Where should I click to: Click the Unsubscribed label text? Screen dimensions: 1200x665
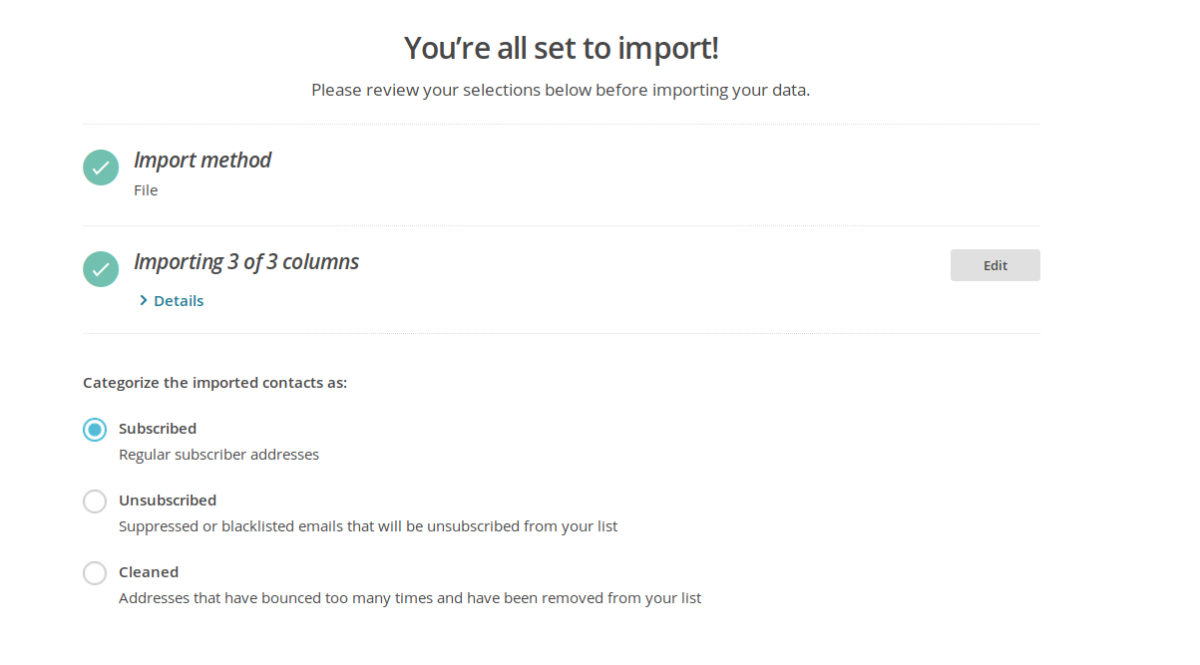(167, 500)
